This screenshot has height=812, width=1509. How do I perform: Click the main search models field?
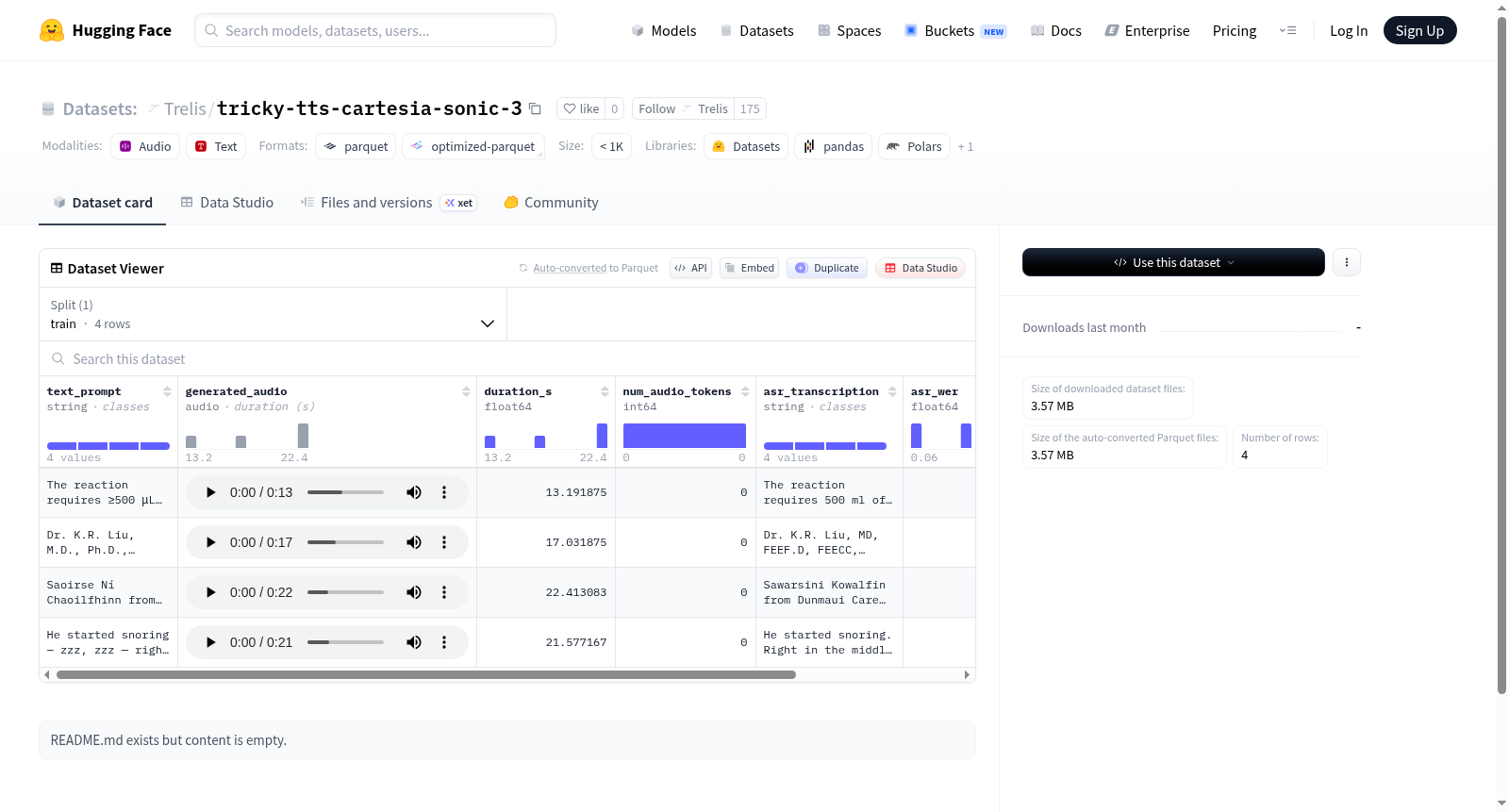(375, 30)
